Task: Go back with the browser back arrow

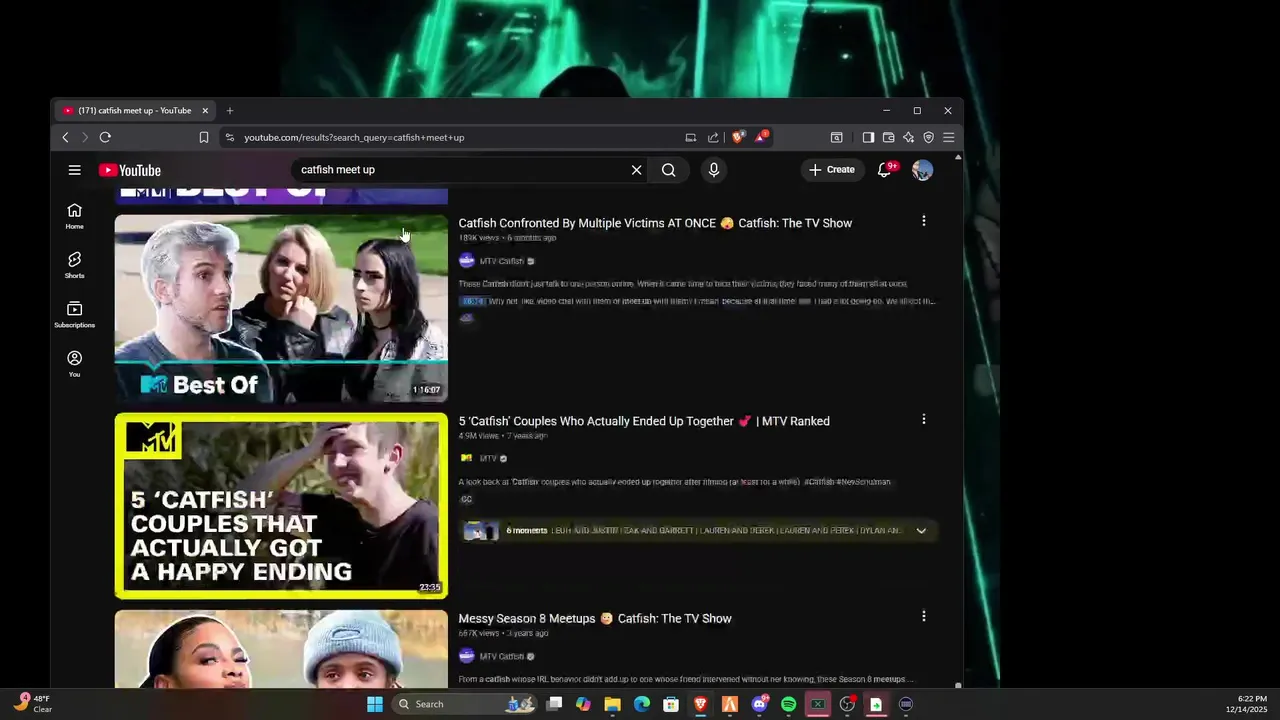Action: pyautogui.click(x=66, y=137)
